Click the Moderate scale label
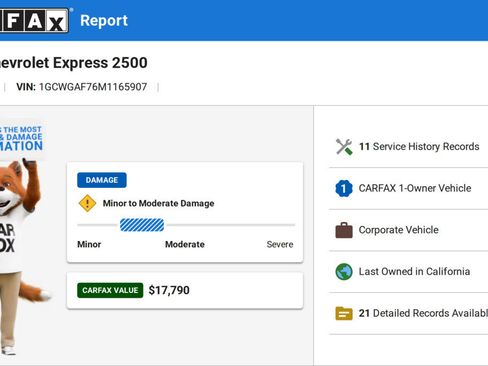The height and width of the screenshot is (366, 488). point(185,244)
